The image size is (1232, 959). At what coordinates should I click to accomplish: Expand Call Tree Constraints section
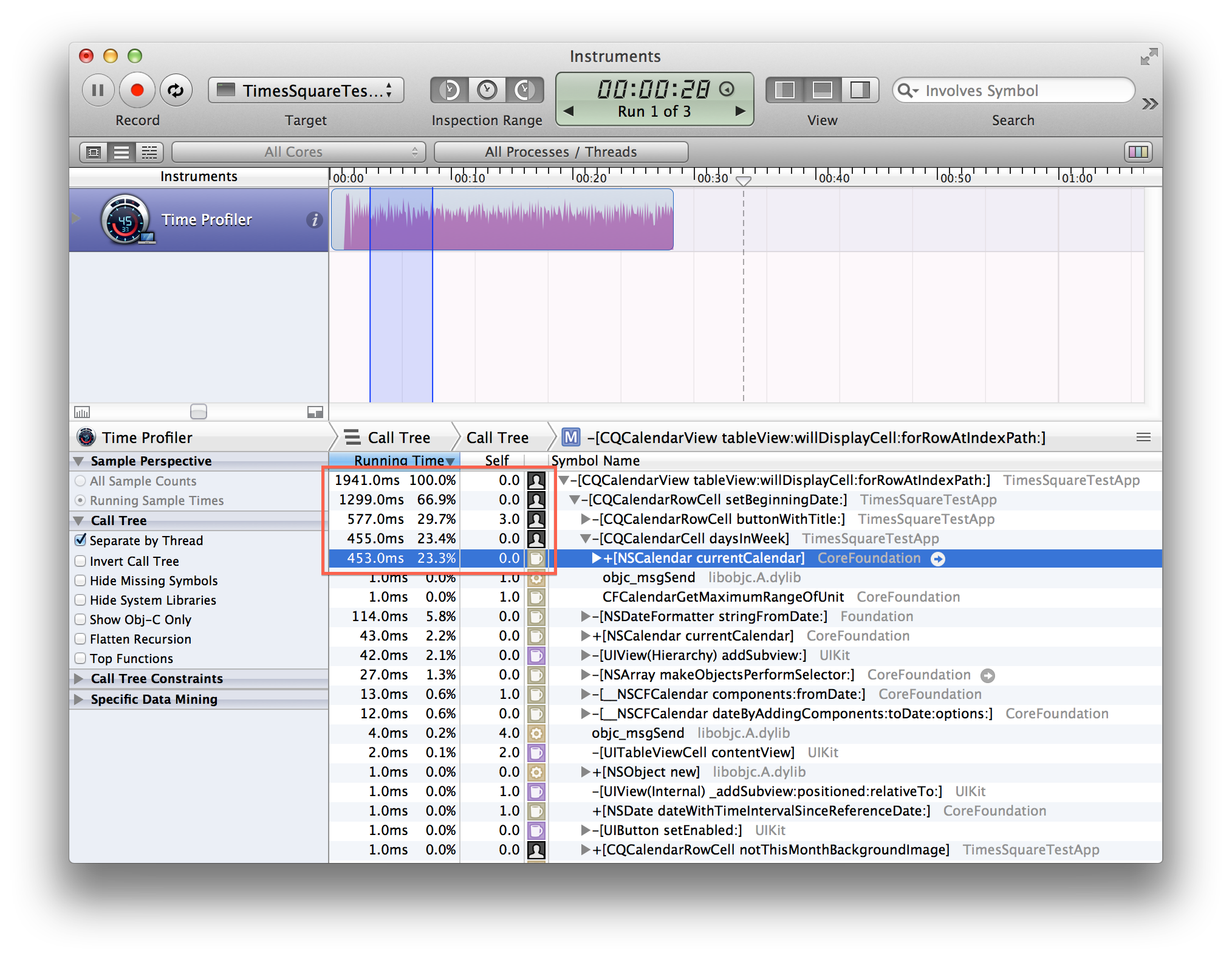[x=79, y=678]
